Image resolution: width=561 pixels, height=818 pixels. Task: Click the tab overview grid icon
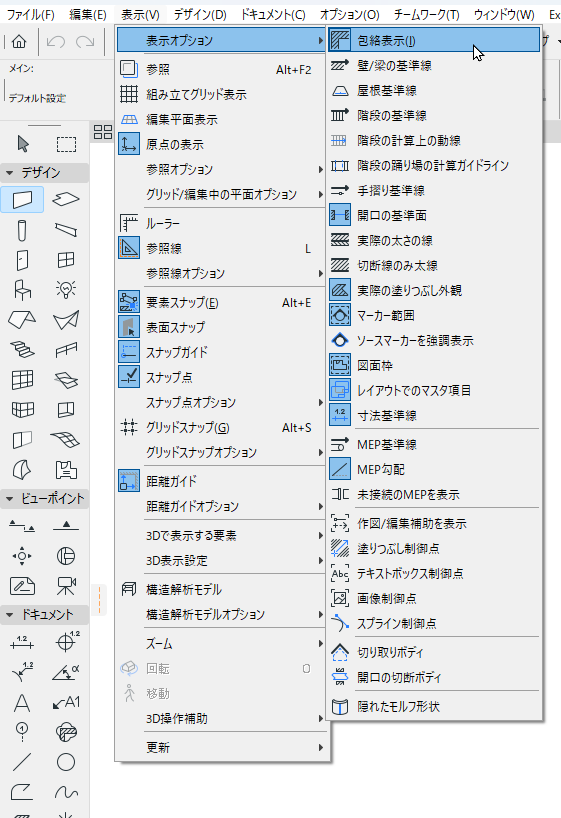(103, 132)
